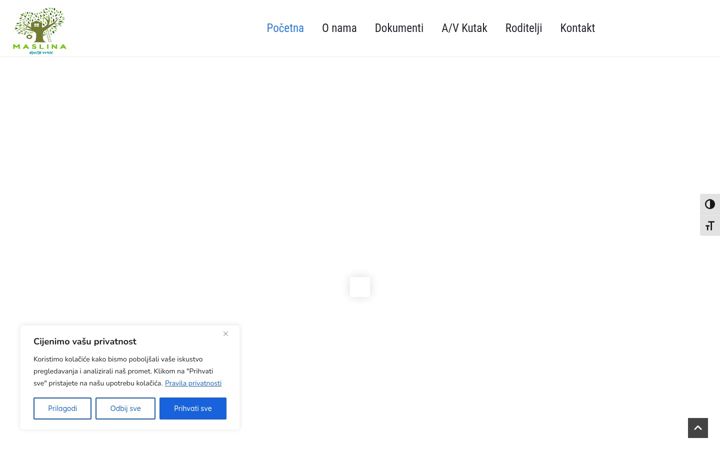Close the cookie privacy banner
Viewport: 720px width, 450px height.
pyautogui.click(x=225, y=334)
